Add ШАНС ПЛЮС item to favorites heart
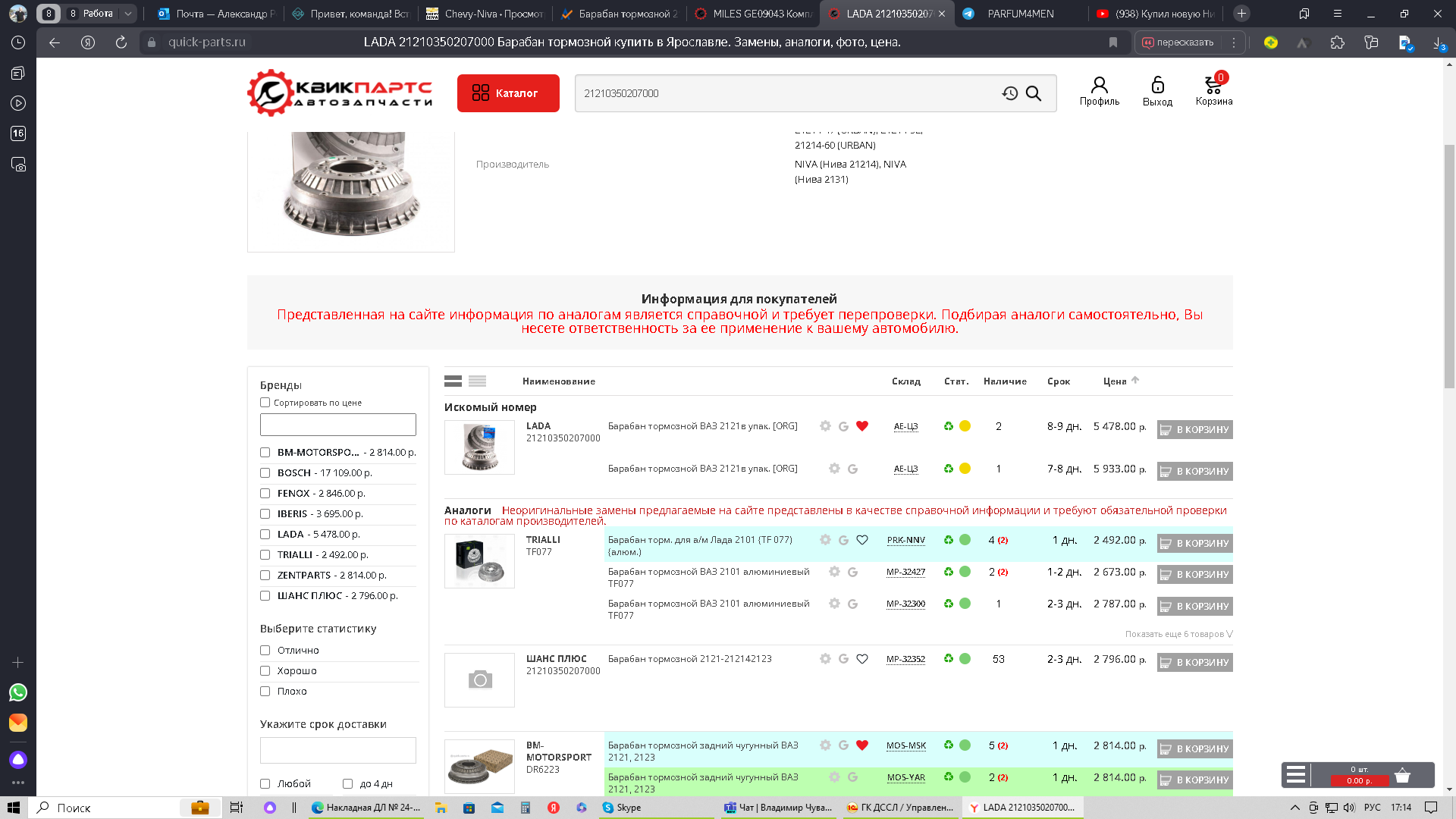The height and width of the screenshot is (819, 1456). [861, 659]
